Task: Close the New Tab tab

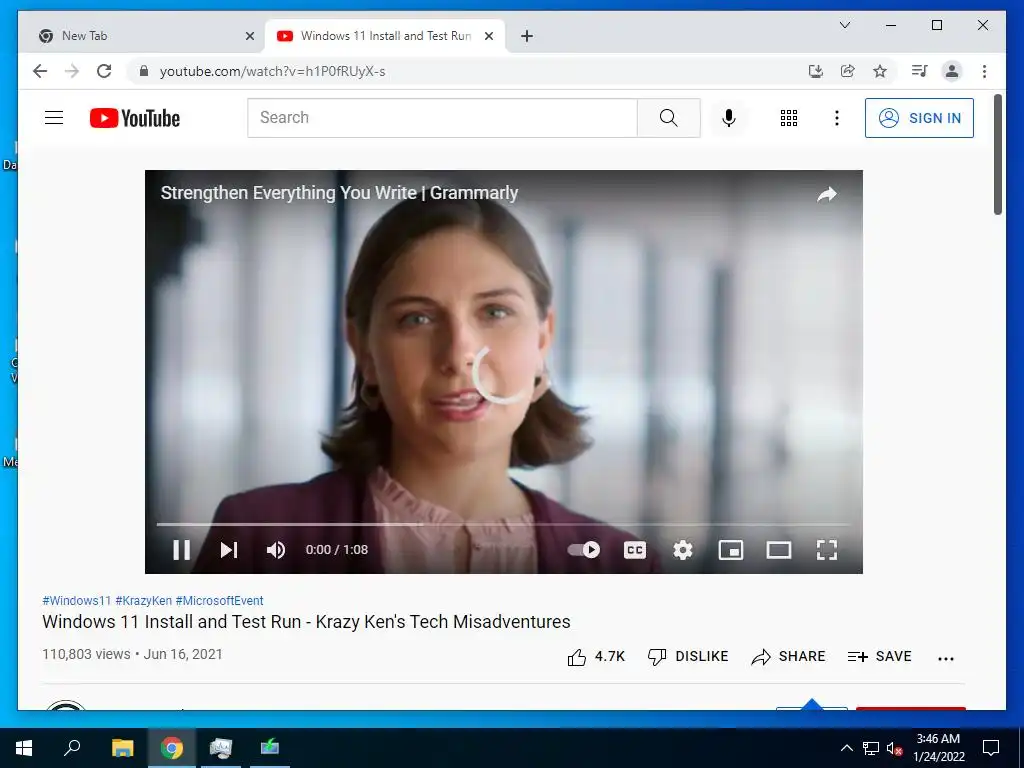Action: [249, 37]
